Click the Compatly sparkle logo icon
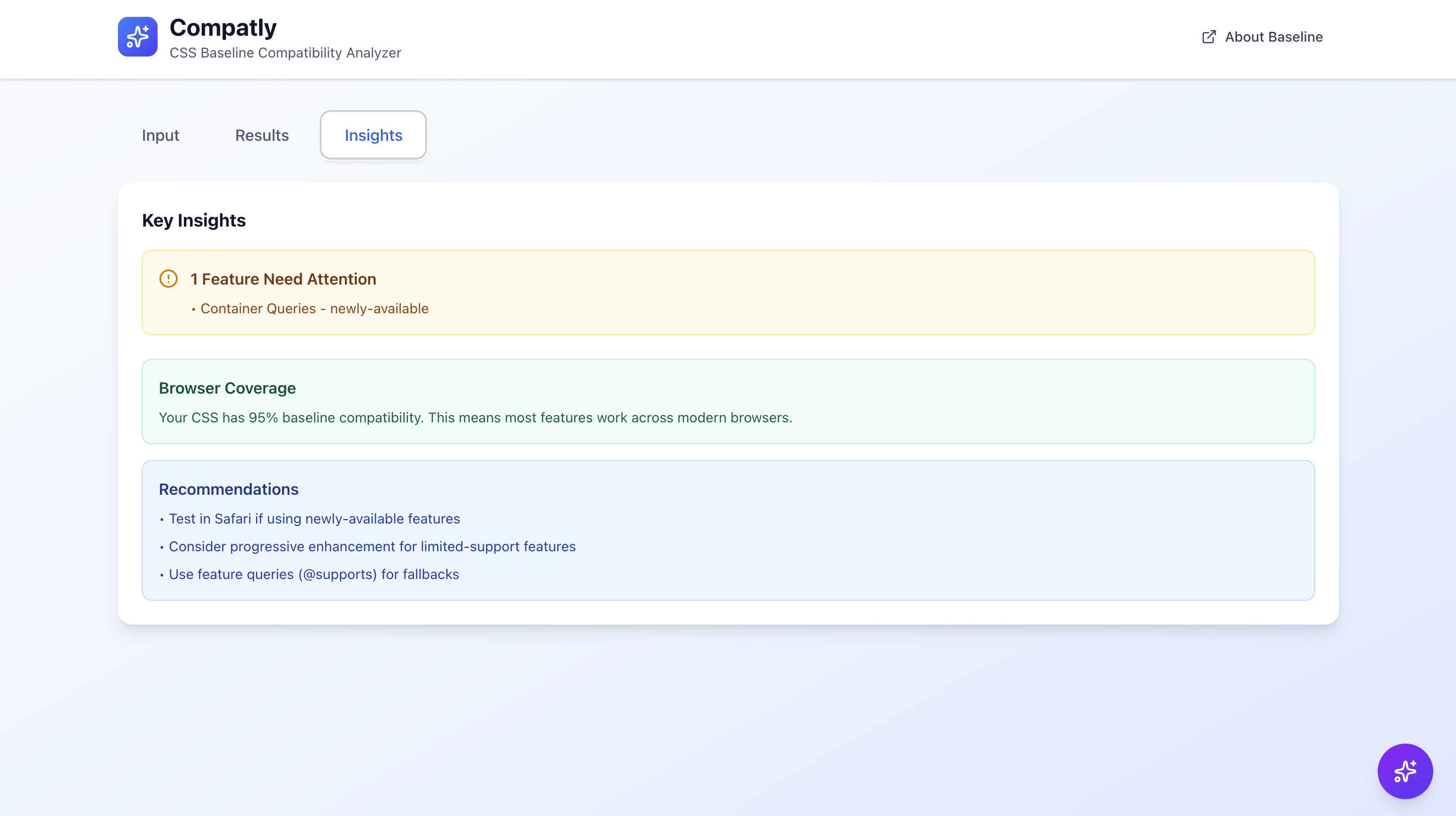The width and height of the screenshot is (1456, 816). pyautogui.click(x=137, y=37)
